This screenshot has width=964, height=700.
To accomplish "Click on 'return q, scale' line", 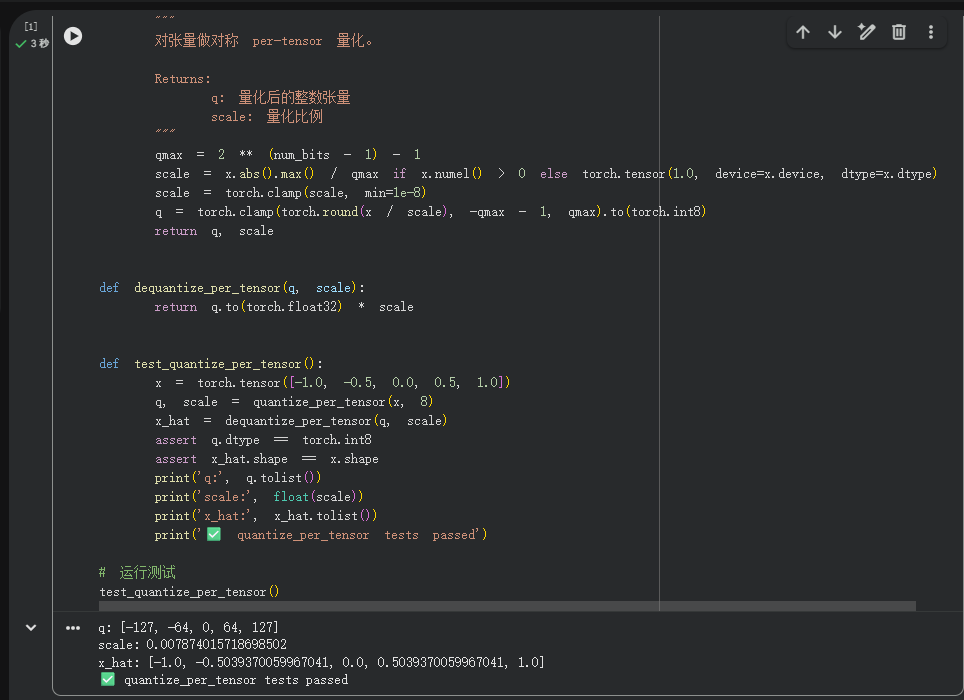I will click(x=214, y=231).
